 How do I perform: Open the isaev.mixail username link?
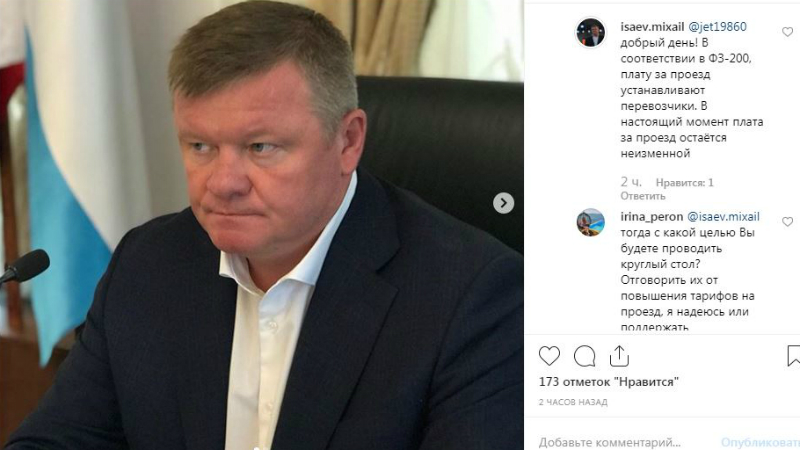click(652, 27)
